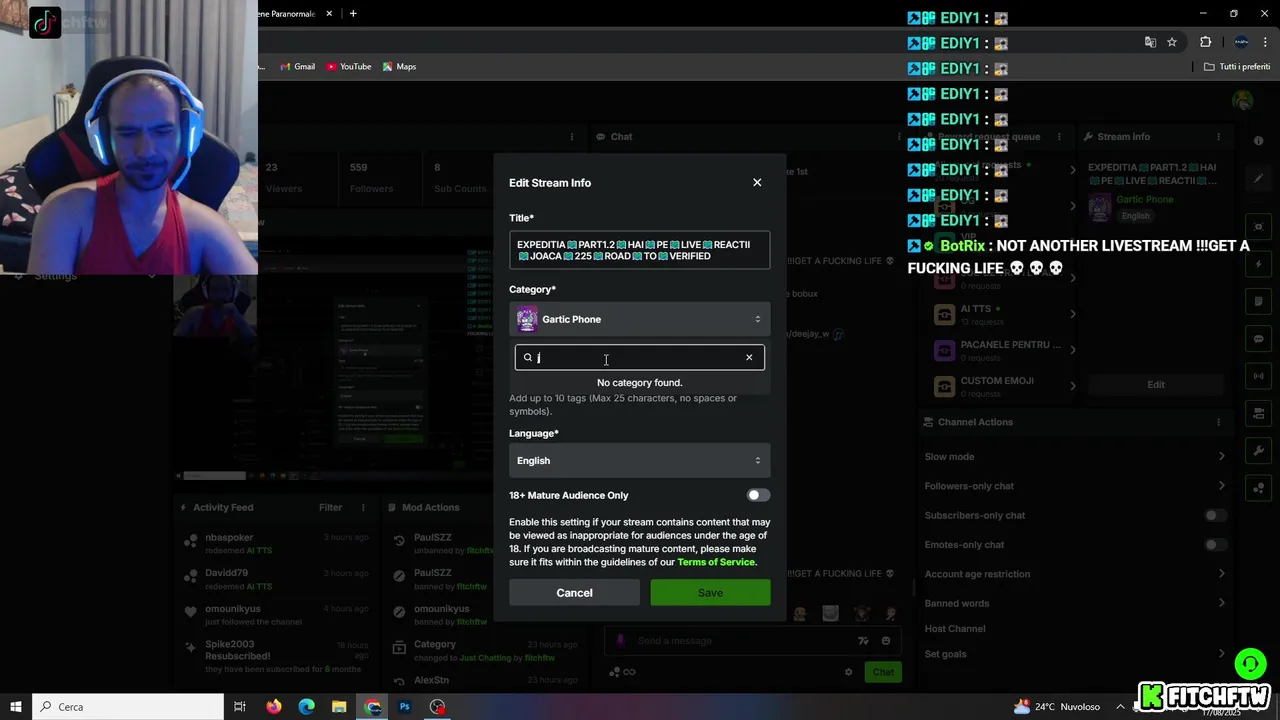Toggle Subscribers-only chat switch
The width and height of the screenshot is (1280, 720).
tap(1214, 515)
